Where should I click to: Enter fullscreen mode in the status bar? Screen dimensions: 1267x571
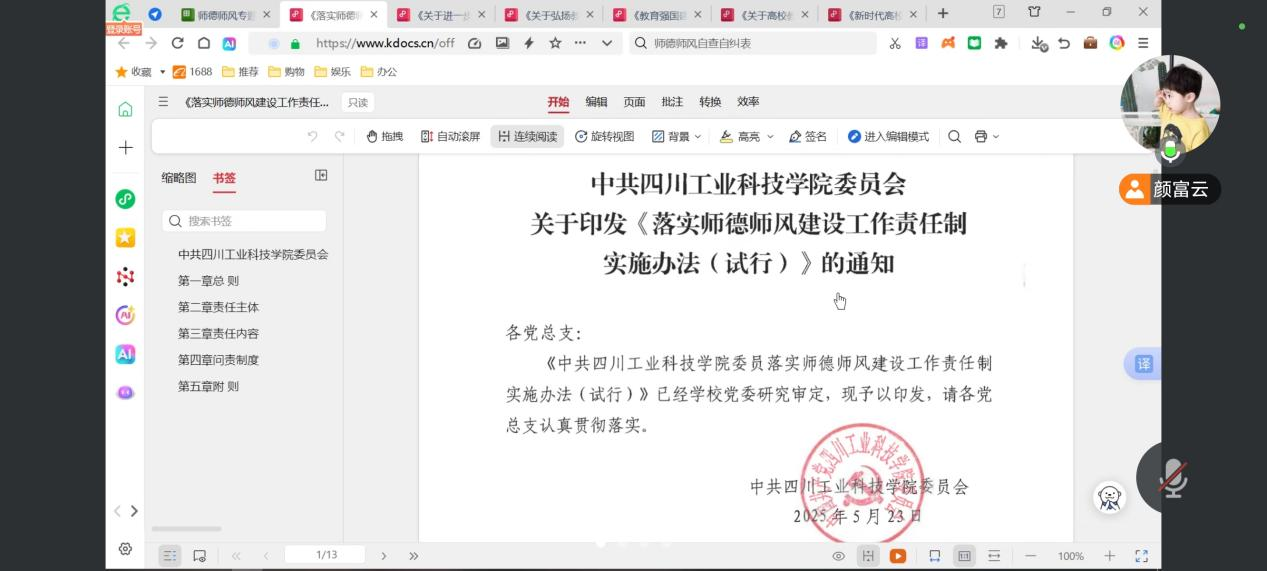[x=1141, y=556]
